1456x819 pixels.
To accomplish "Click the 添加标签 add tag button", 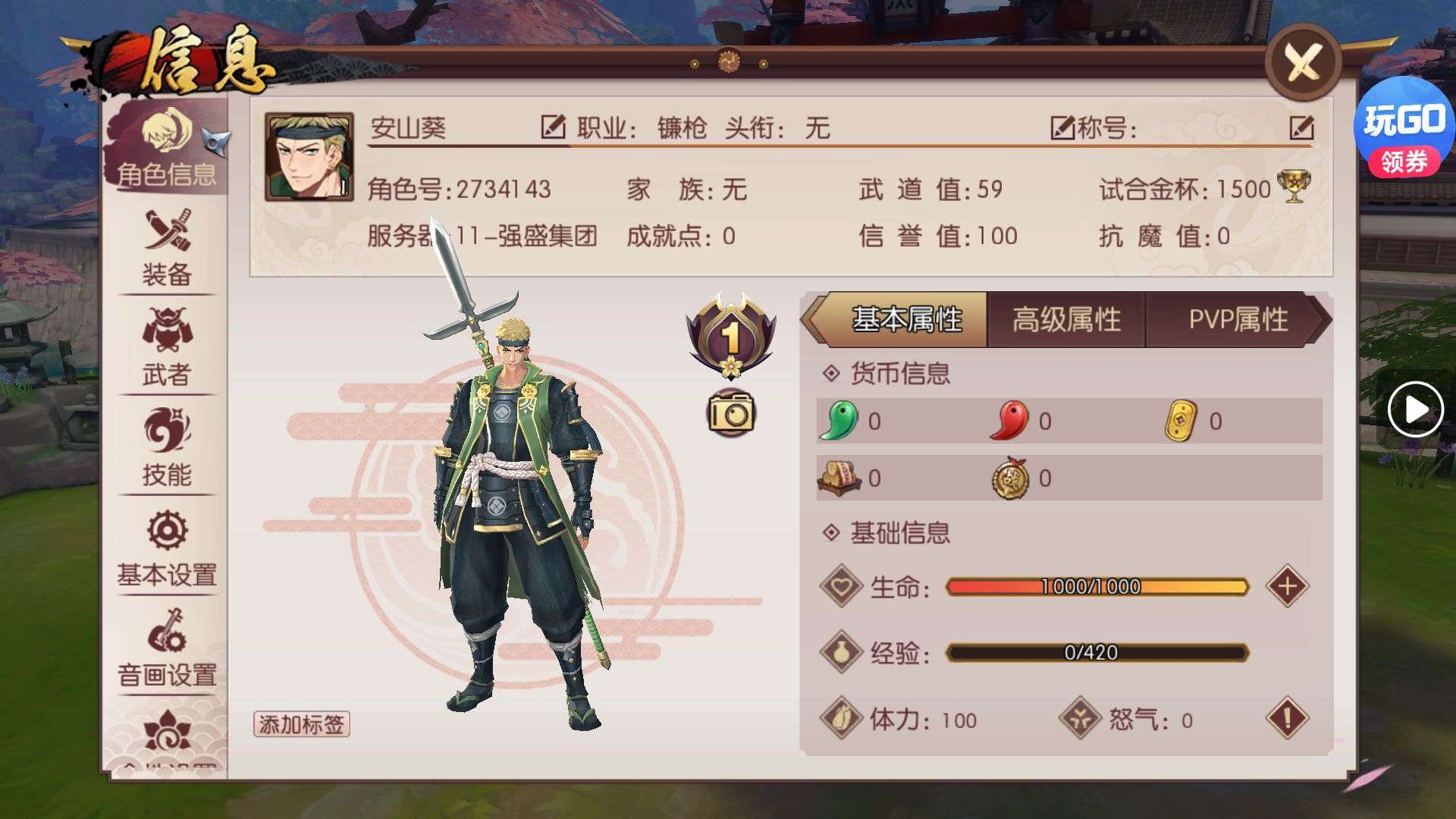I will coord(301,724).
